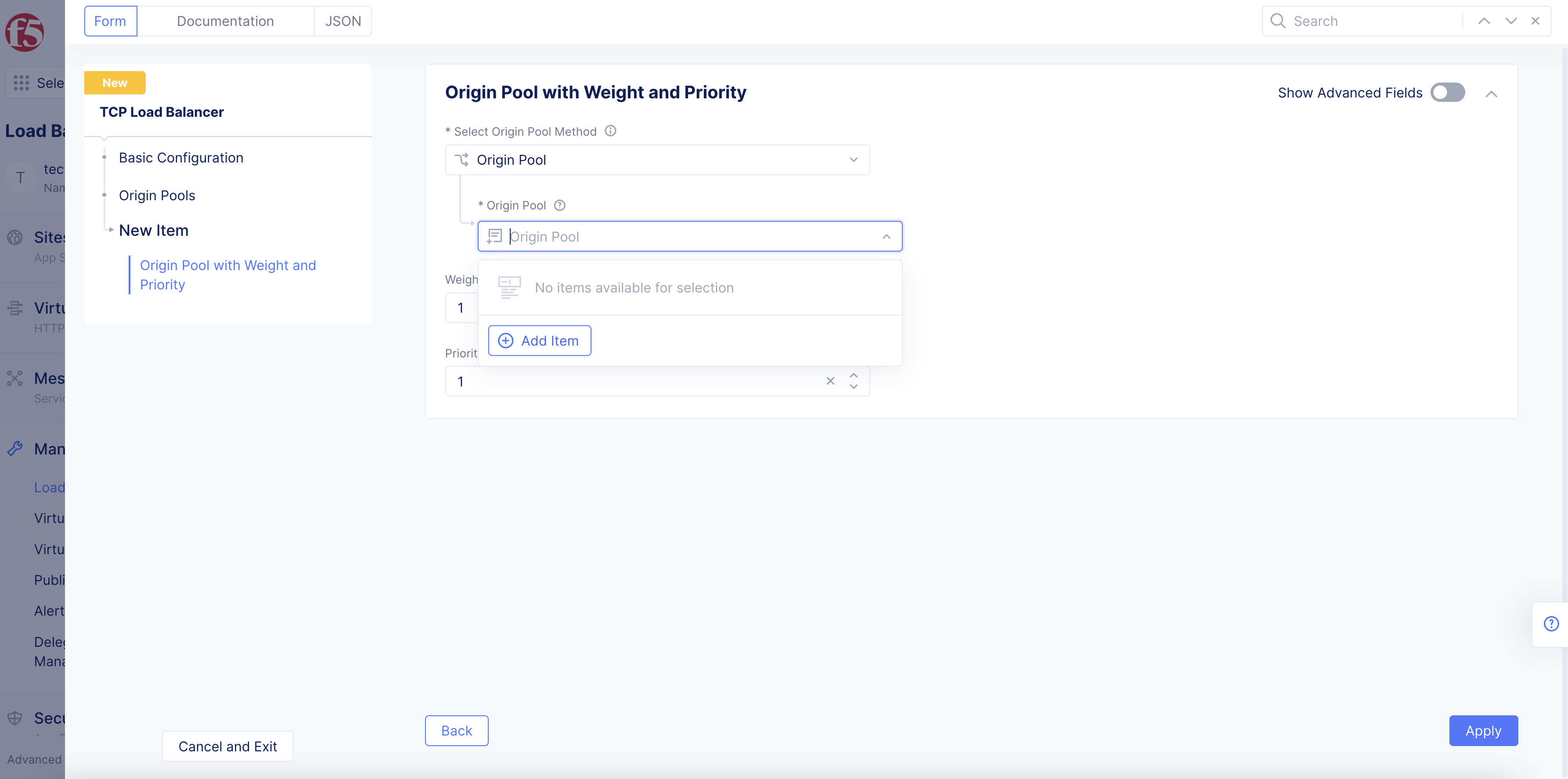Collapse the Origin Pool selection list
Image resolution: width=1568 pixels, height=779 pixels.
[x=886, y=236]
